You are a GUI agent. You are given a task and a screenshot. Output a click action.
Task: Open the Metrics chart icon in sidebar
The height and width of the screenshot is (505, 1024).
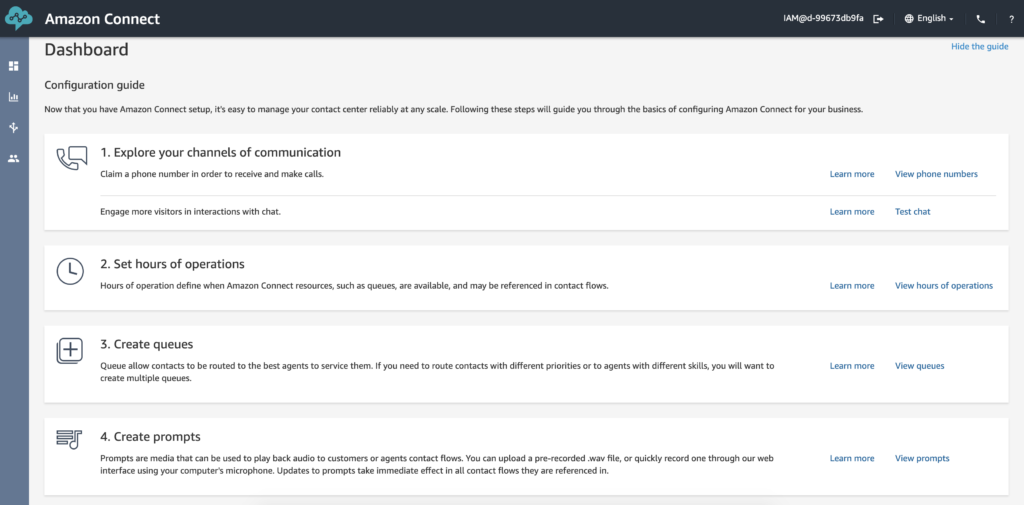click(13, 97)
